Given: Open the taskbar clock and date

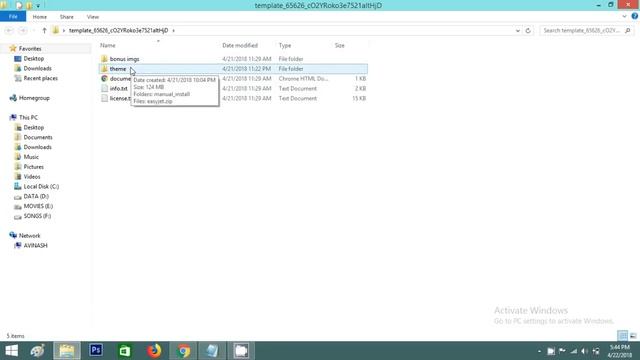Looking at the screenshot, I should click(619, 351).
